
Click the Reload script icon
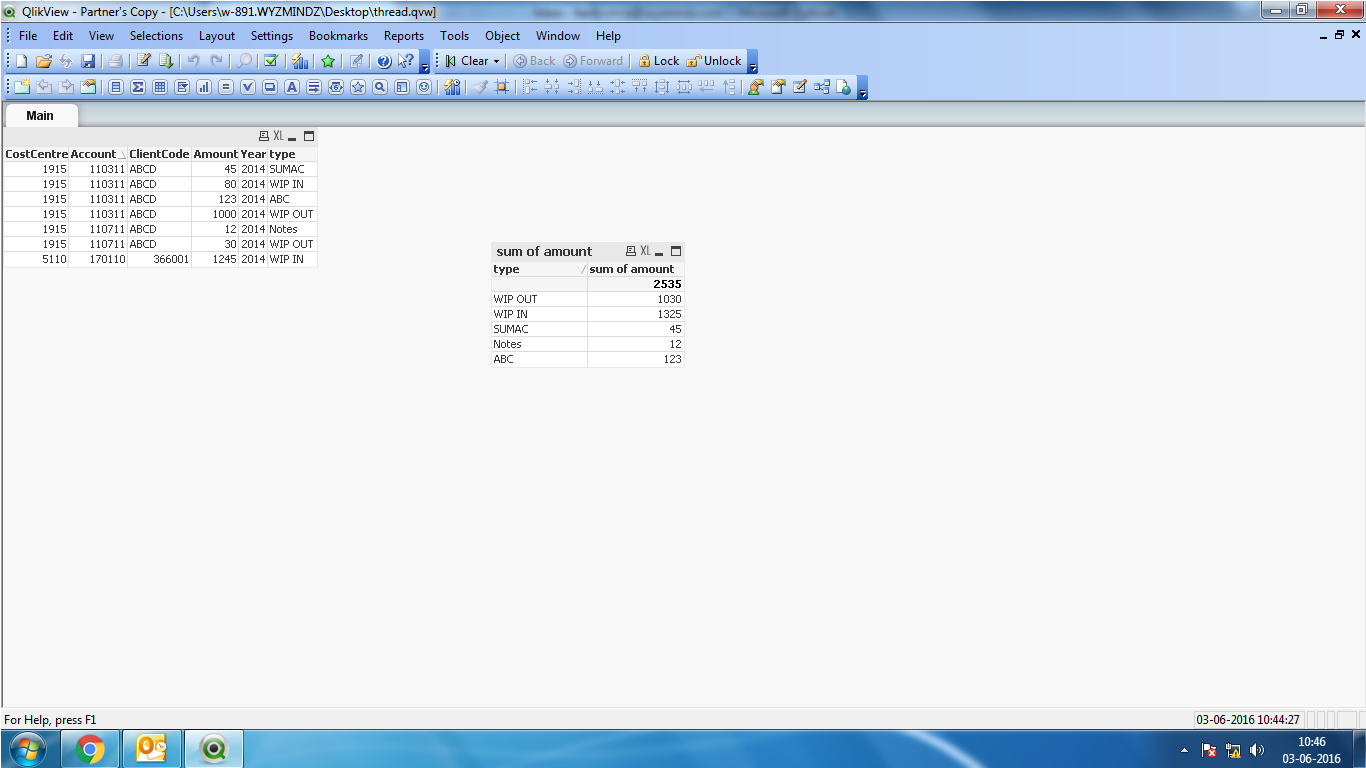(166, 61)
